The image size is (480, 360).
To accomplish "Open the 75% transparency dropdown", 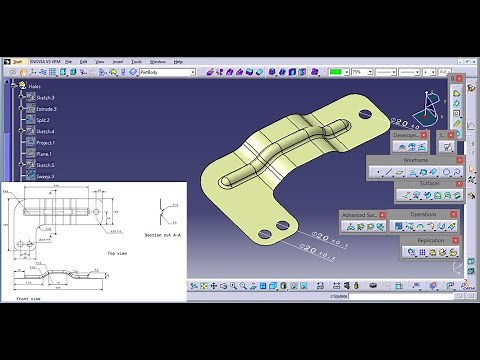I will click(370, 72).
